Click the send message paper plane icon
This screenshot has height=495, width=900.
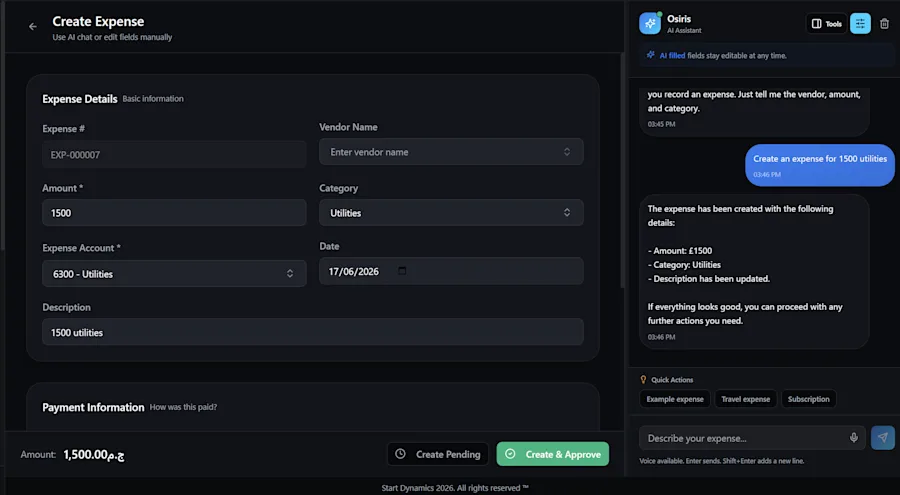(882, 438)
